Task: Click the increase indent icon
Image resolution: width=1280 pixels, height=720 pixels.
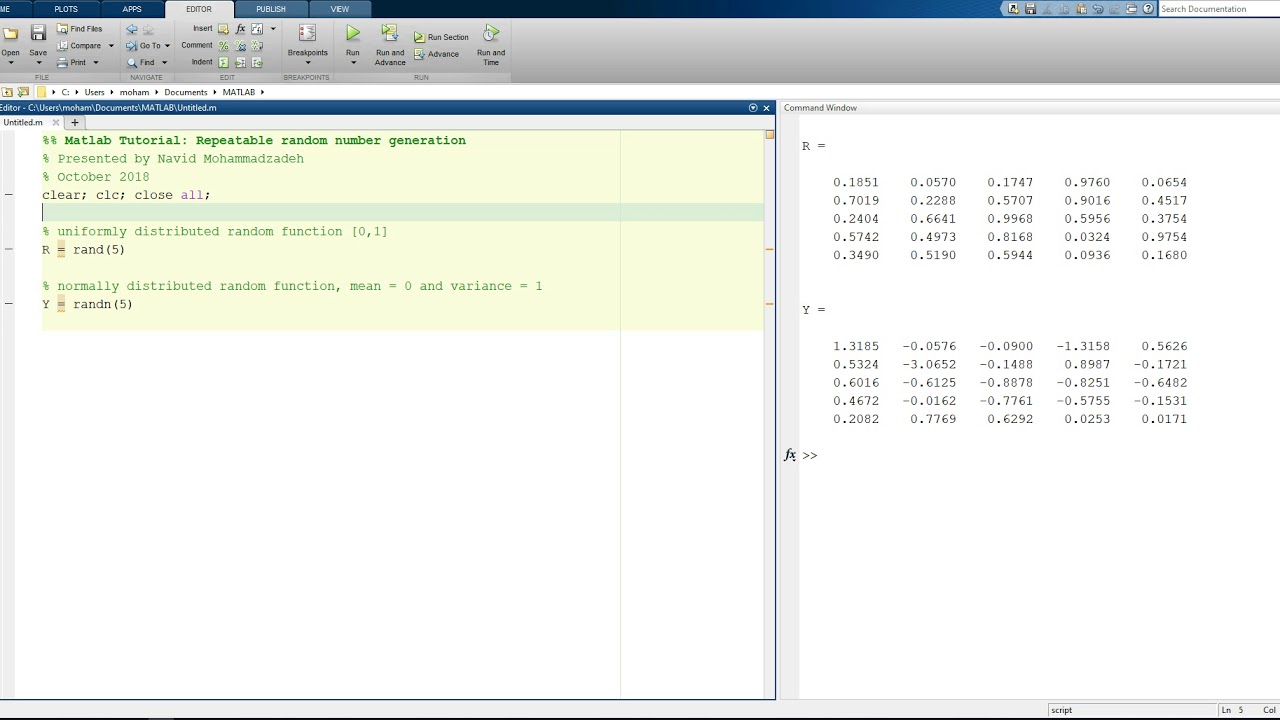Action: click(240, 62)
